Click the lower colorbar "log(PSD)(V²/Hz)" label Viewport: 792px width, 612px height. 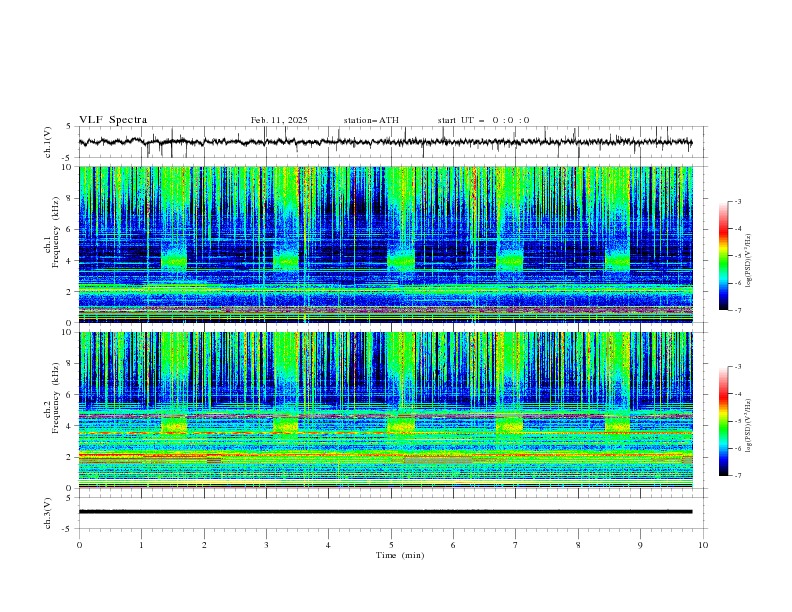click(748, 426)
